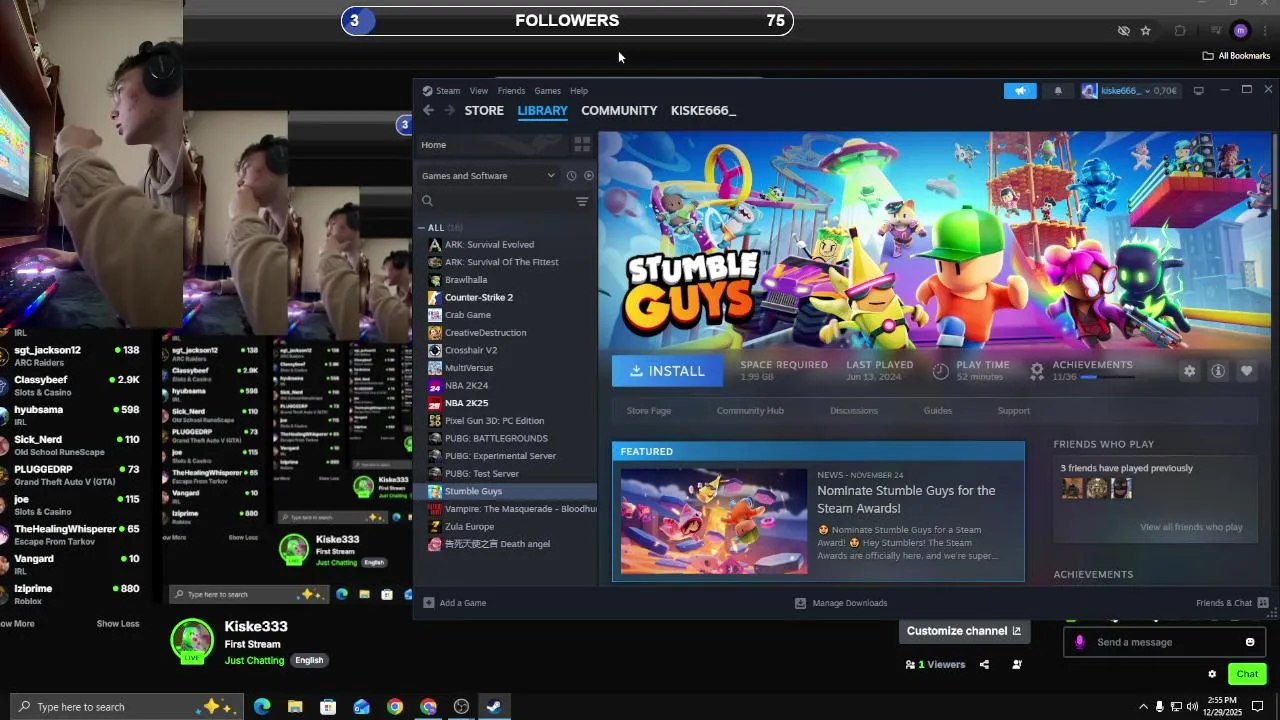Open Stumble Guys Guides link
Viewport: 1280px width, 720px height.
[x=938, y=411]
